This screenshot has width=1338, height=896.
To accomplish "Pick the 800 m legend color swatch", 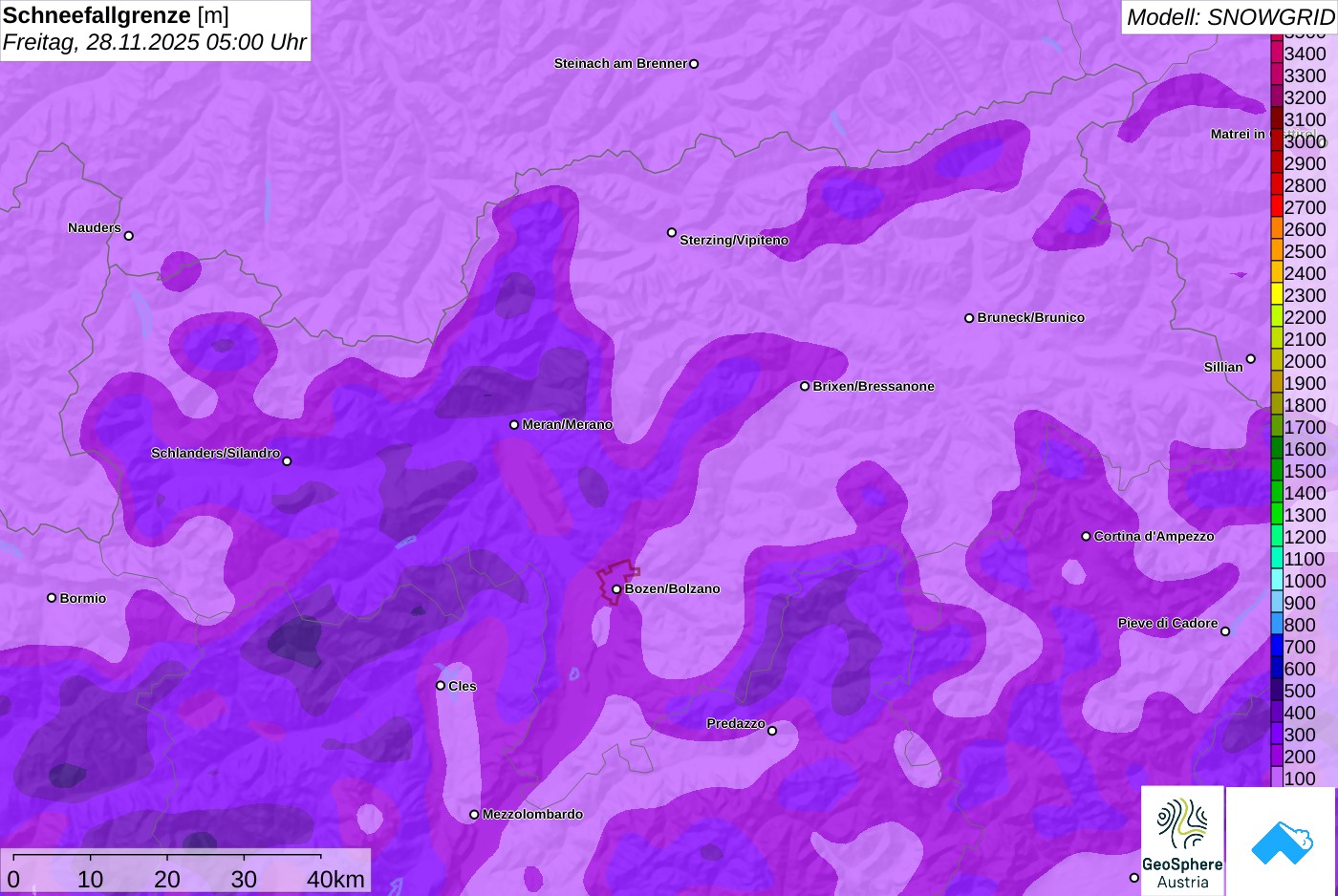I will pos(1277,624).
